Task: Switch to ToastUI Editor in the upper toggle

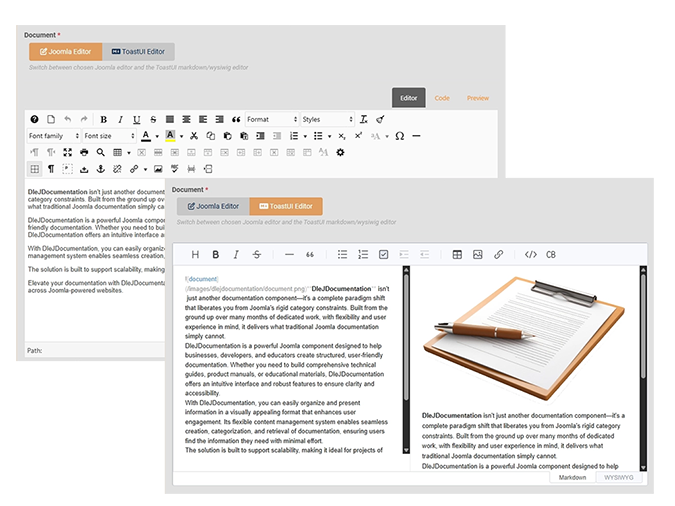Action: tap(139, 51)
